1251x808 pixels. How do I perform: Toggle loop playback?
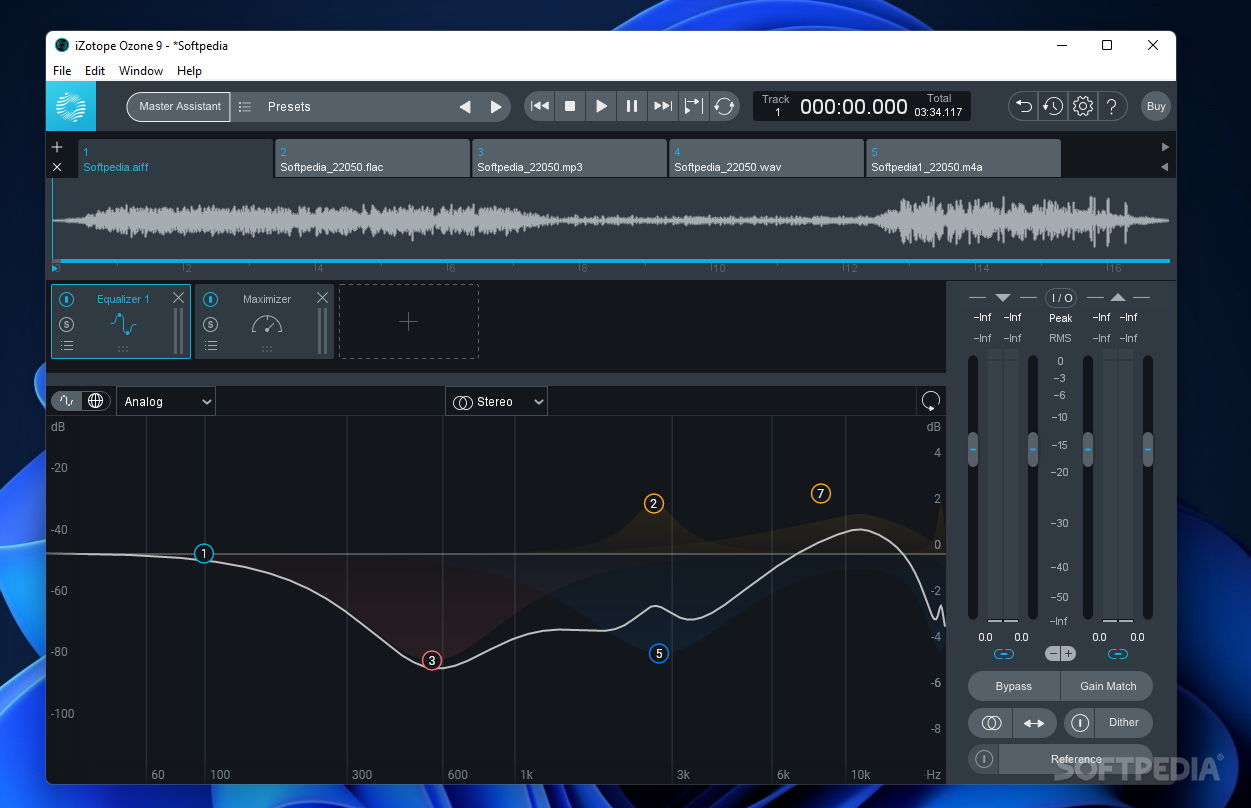[724, 106]
